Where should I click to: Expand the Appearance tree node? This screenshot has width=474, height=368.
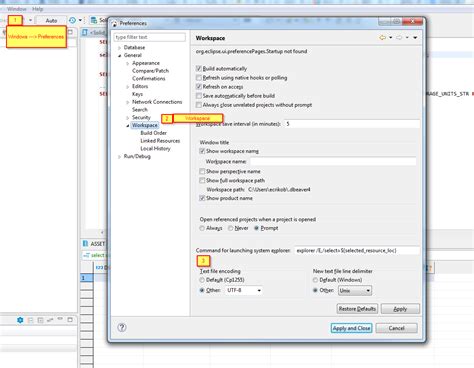128,63
